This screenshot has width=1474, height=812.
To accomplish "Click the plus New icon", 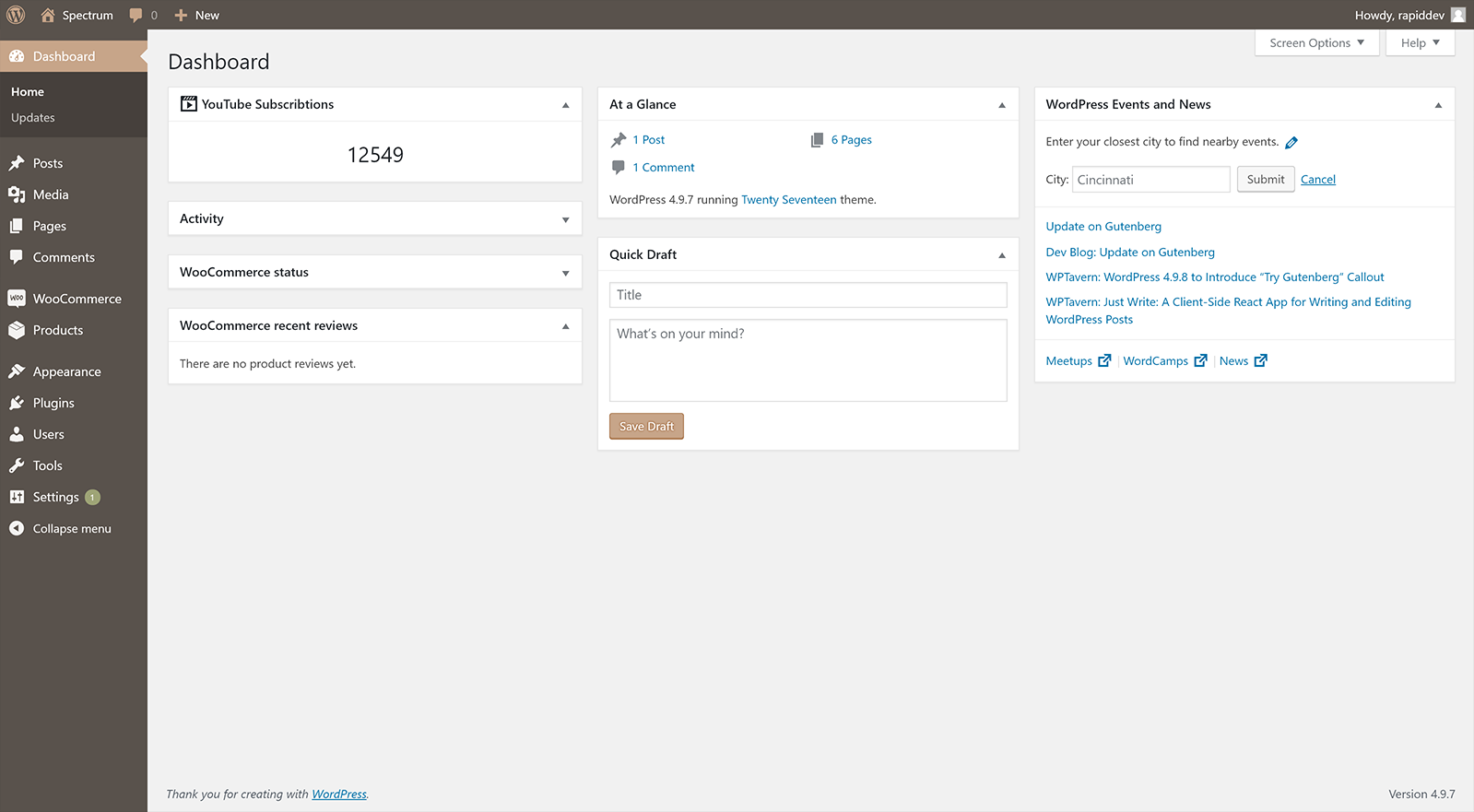I will 181,15.
